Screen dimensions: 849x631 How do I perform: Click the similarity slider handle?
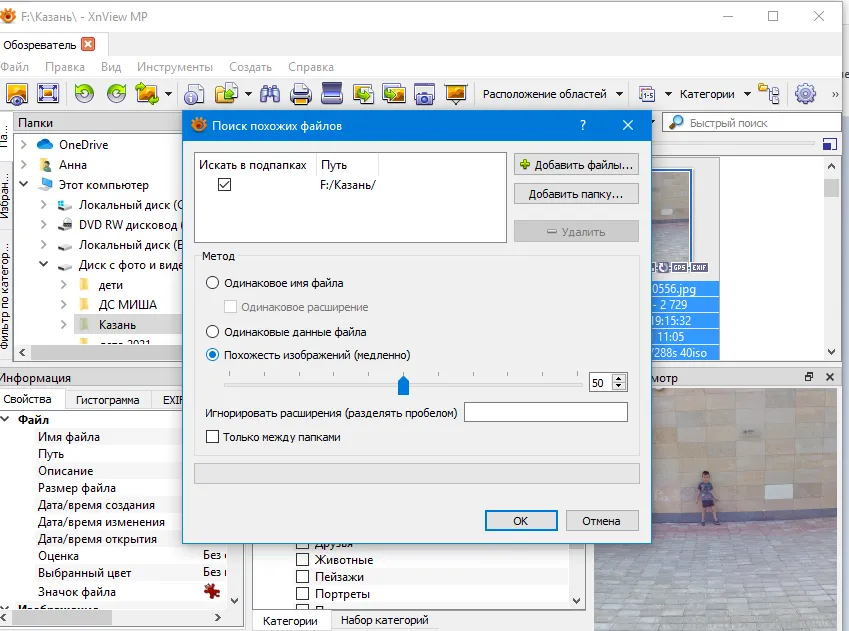click(403, 385)
